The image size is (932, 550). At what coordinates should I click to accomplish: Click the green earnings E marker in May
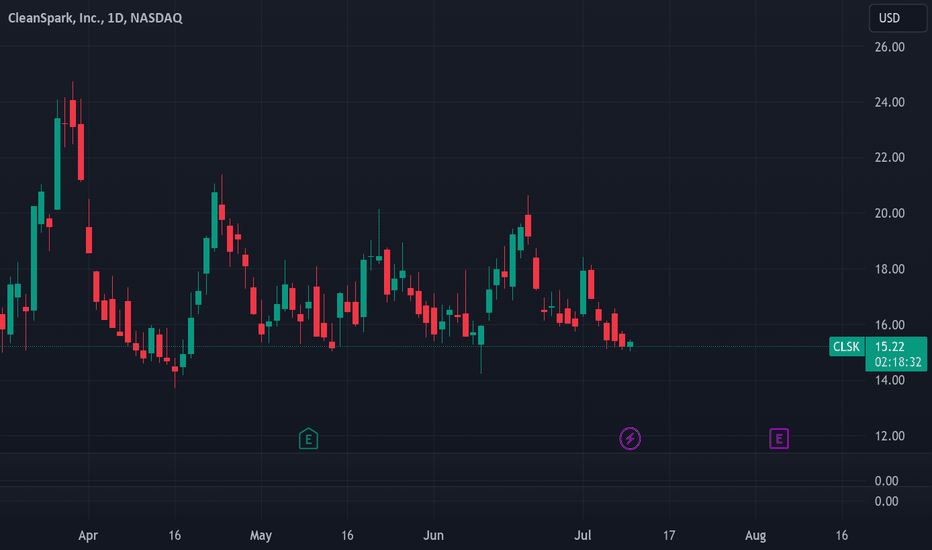[x=308, y=439]
